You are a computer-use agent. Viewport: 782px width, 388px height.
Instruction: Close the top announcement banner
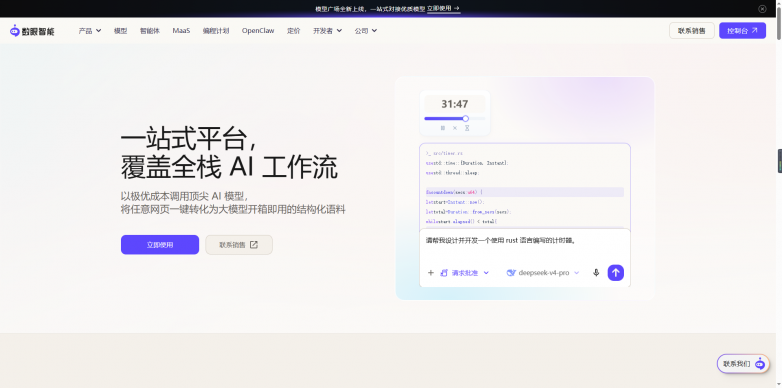pyautogui.click(x=762, y=8)
